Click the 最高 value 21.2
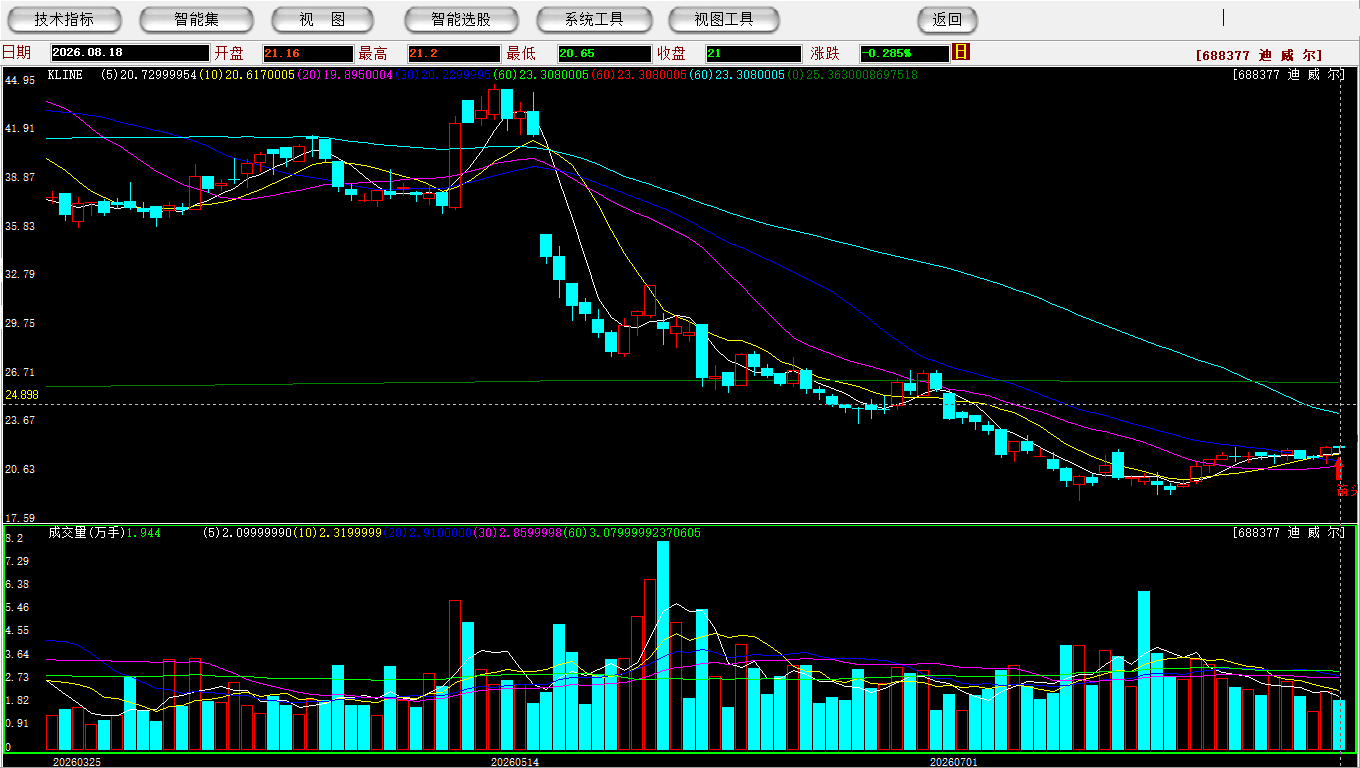The image size is (1360, 768). tap(453, 53)
